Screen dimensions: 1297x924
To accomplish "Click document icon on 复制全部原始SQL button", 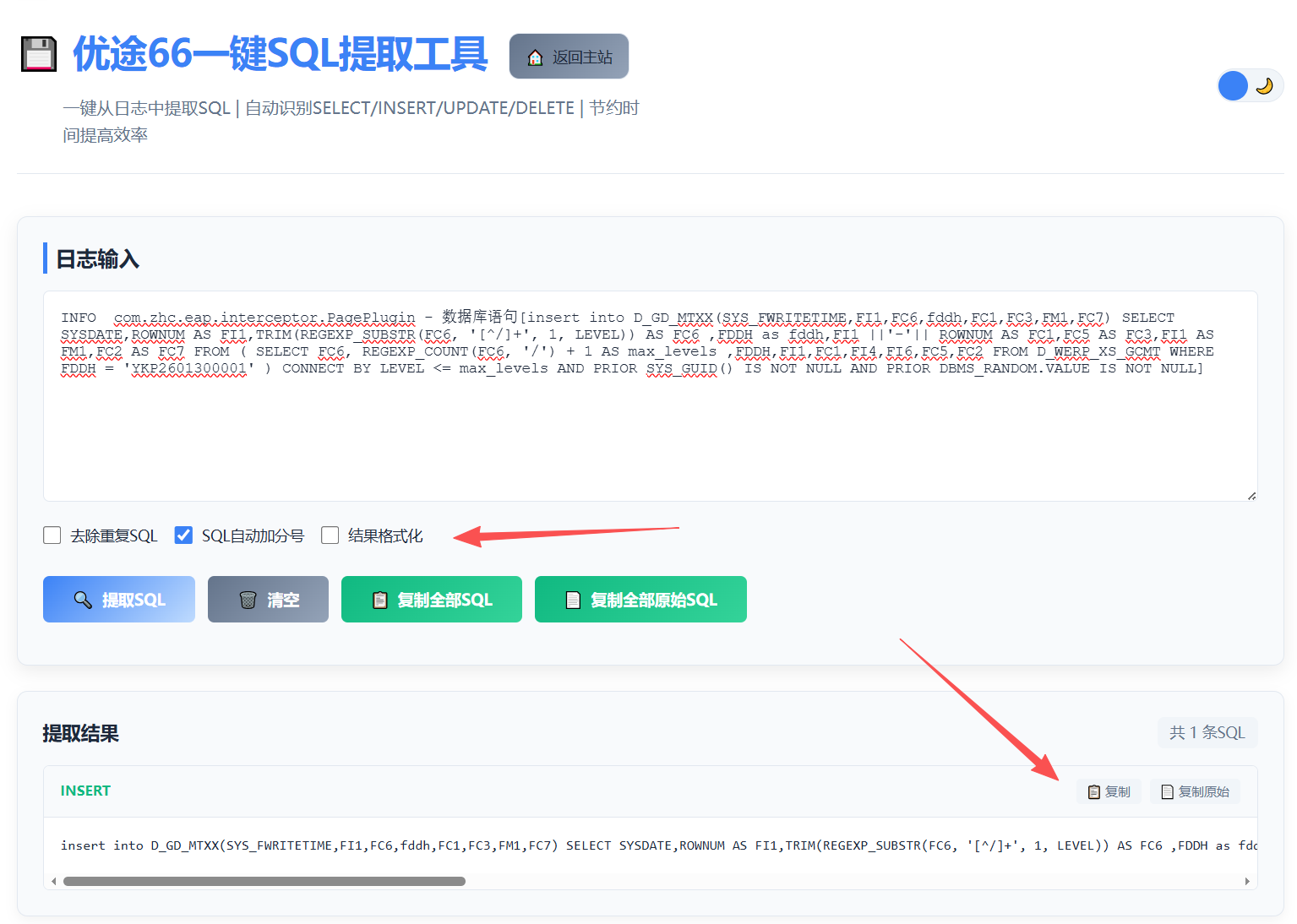I will point(573,600).
